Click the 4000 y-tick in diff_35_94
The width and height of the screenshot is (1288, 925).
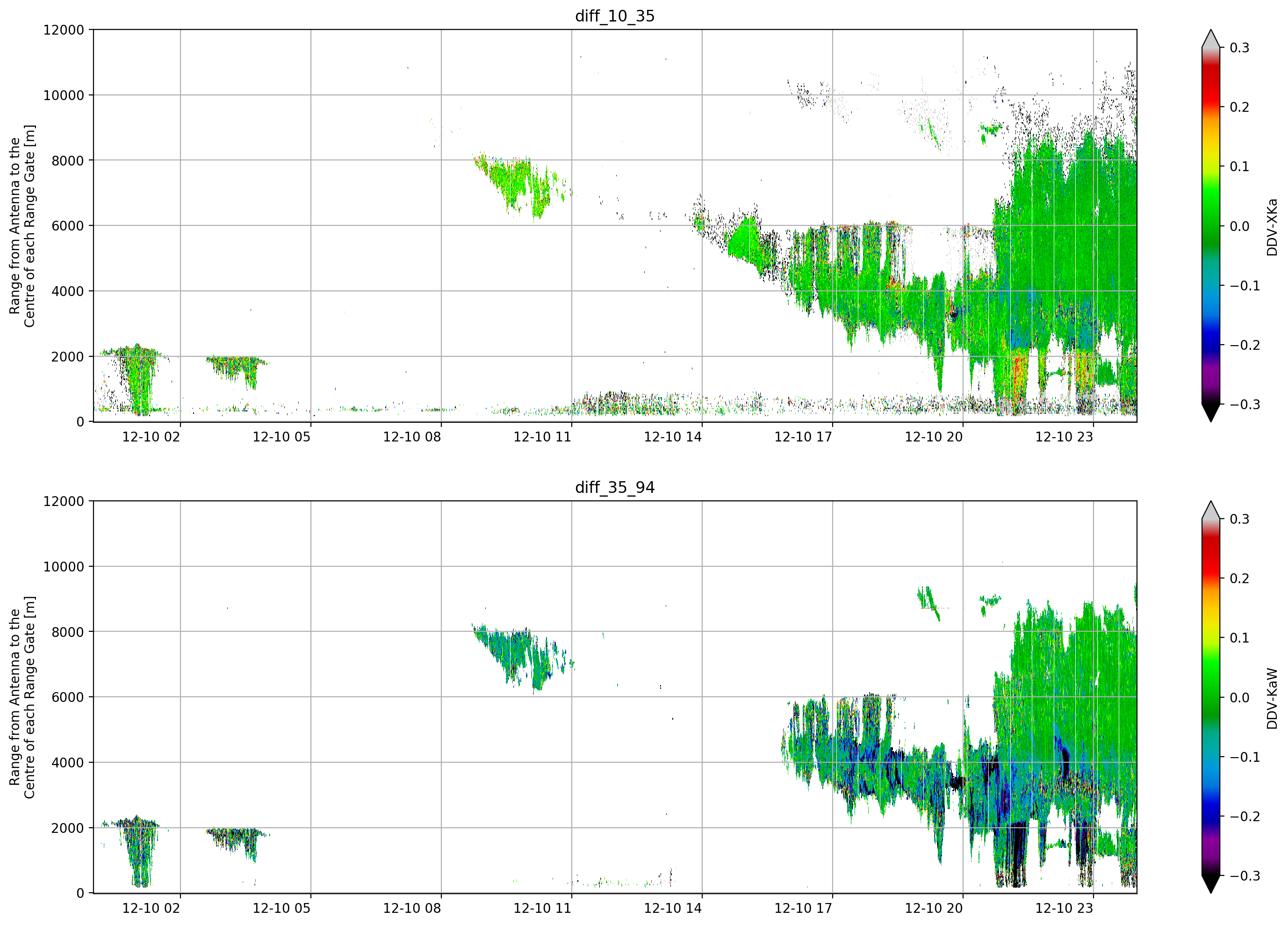[68, 763]
